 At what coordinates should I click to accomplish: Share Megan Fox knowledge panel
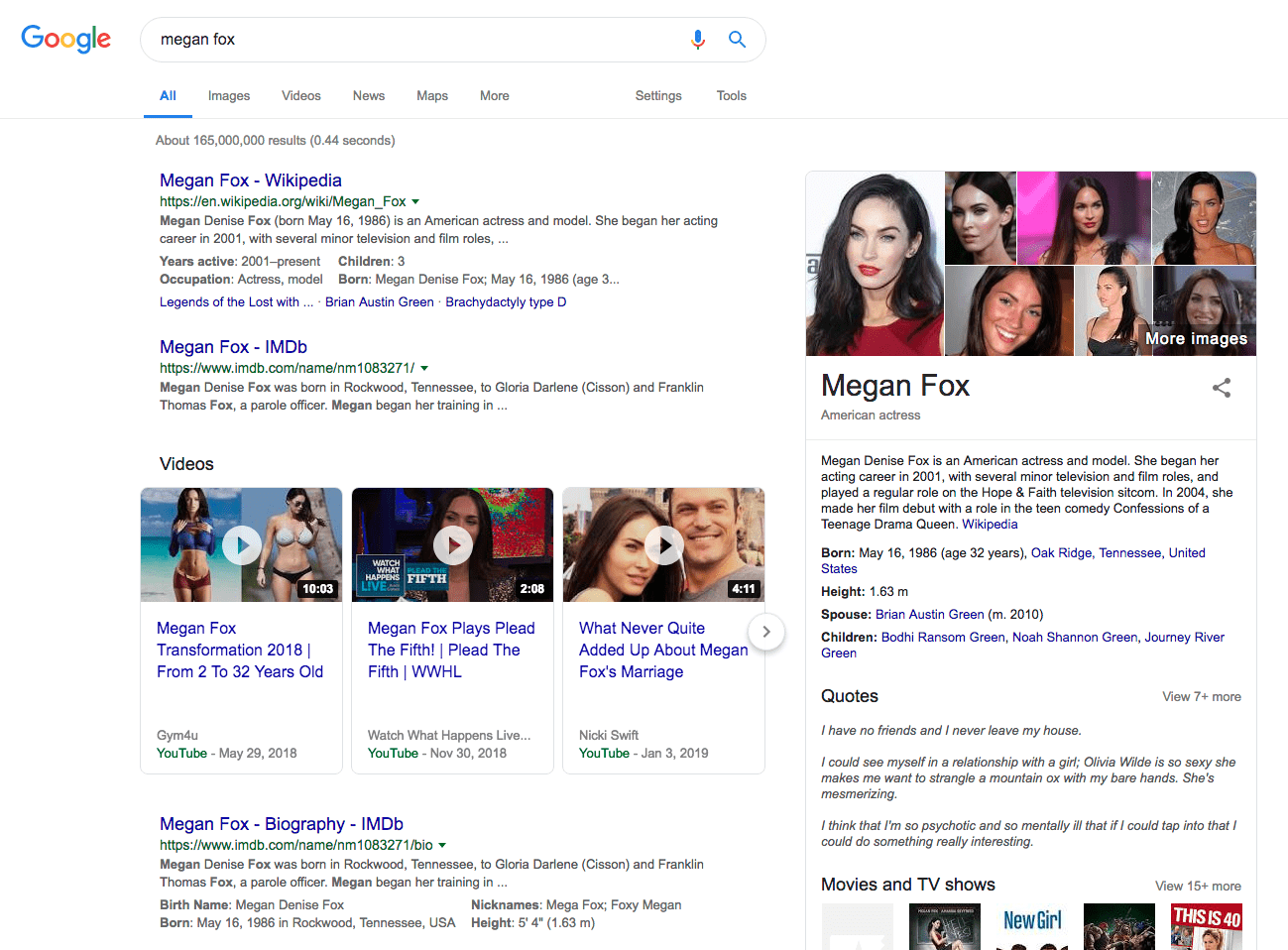click(1222, 388)
